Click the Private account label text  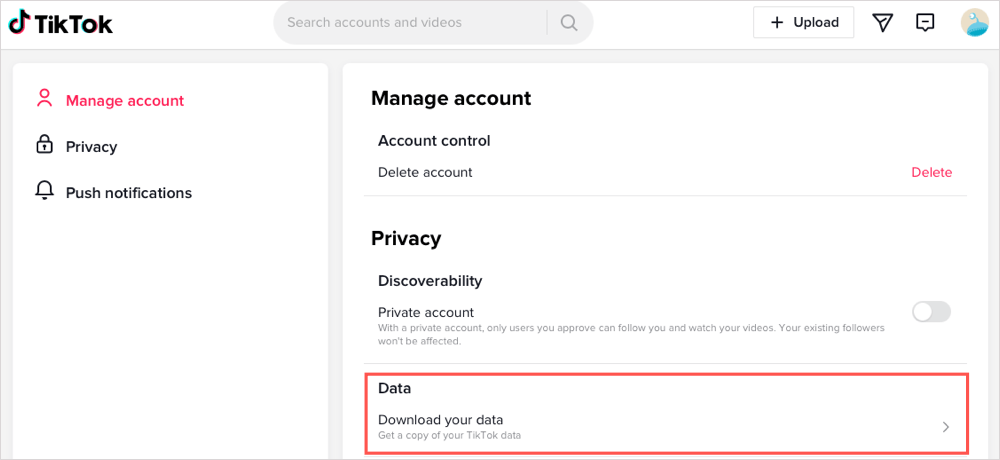pos(426,312)
